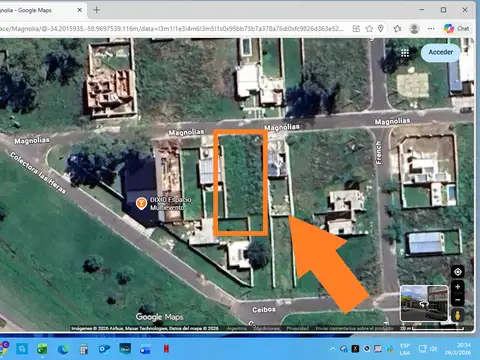480x360 pixels.
Task: Click the Acceder sign-in button
Action: (x=440, y=52)
